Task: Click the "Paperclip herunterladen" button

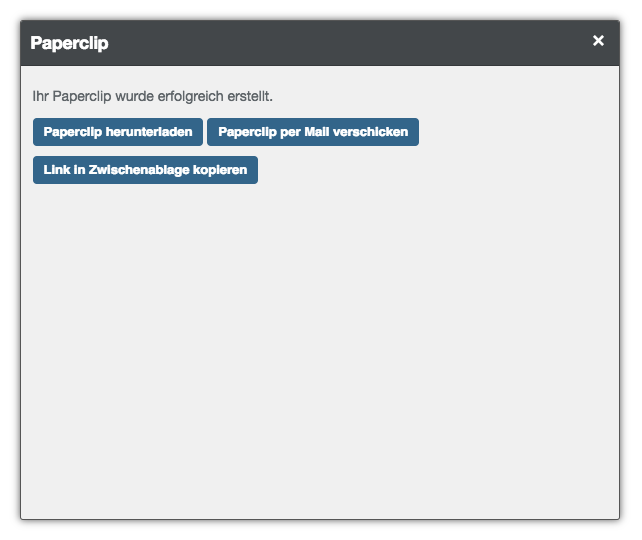Action: (118, 132)
